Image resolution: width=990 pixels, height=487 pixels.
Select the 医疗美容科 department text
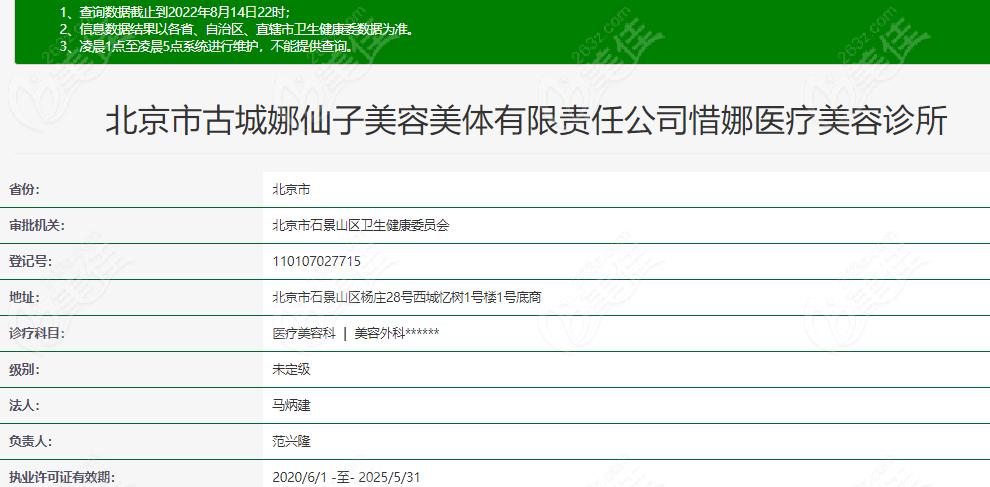click(x=304, y=334)
